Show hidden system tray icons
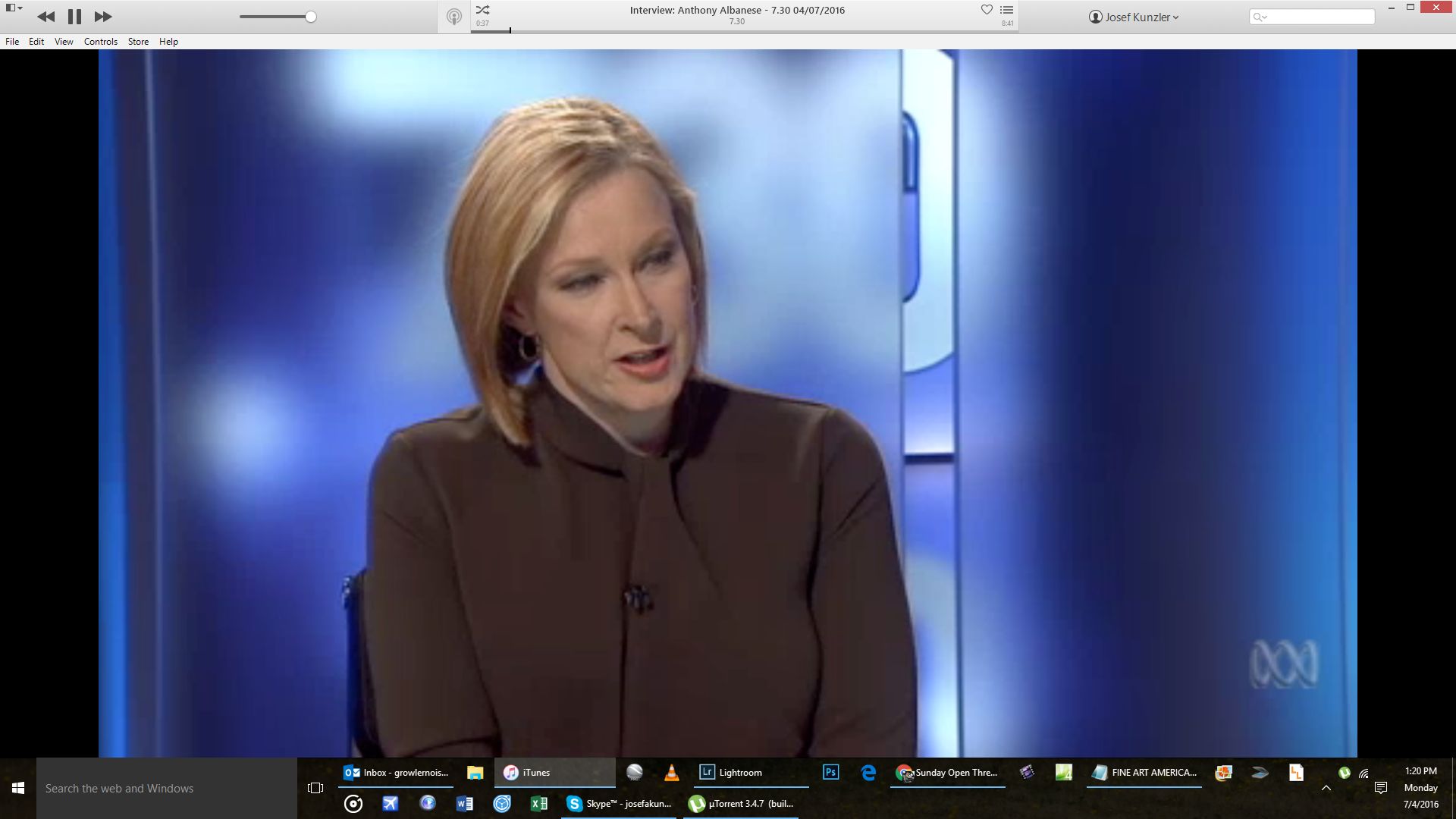Viewport: 1456px width, 819px height. (x=1326, y=789)
